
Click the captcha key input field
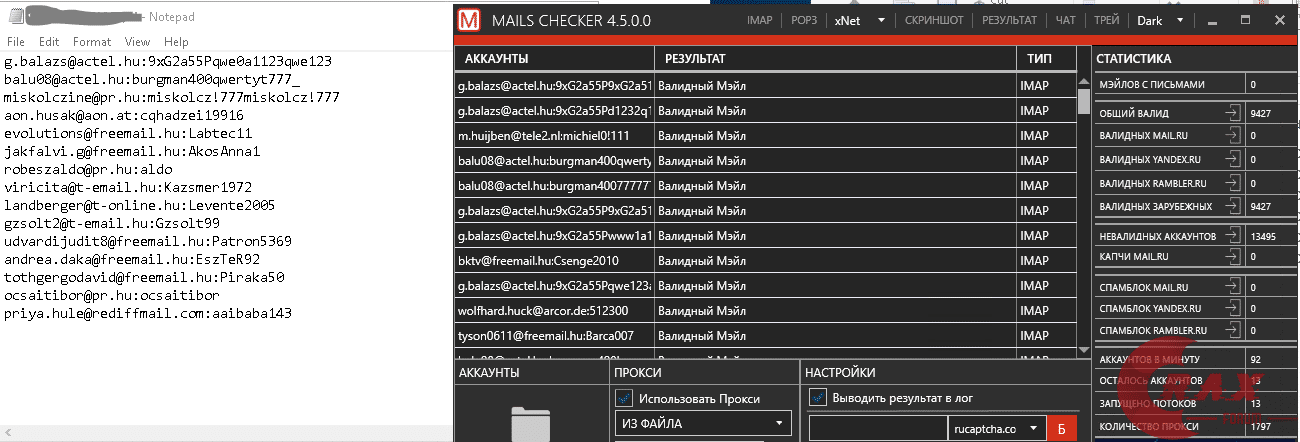click(x=877, y=428)
